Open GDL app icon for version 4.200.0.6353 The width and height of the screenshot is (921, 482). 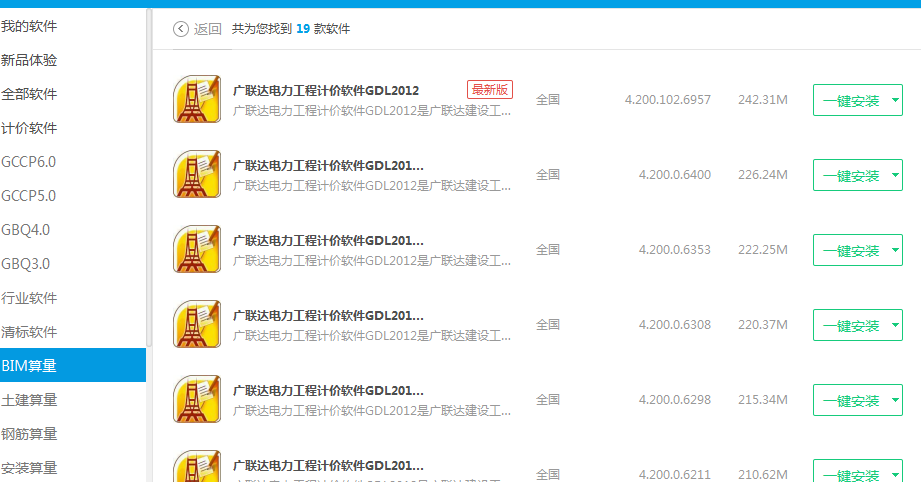[x=197, y=250]
